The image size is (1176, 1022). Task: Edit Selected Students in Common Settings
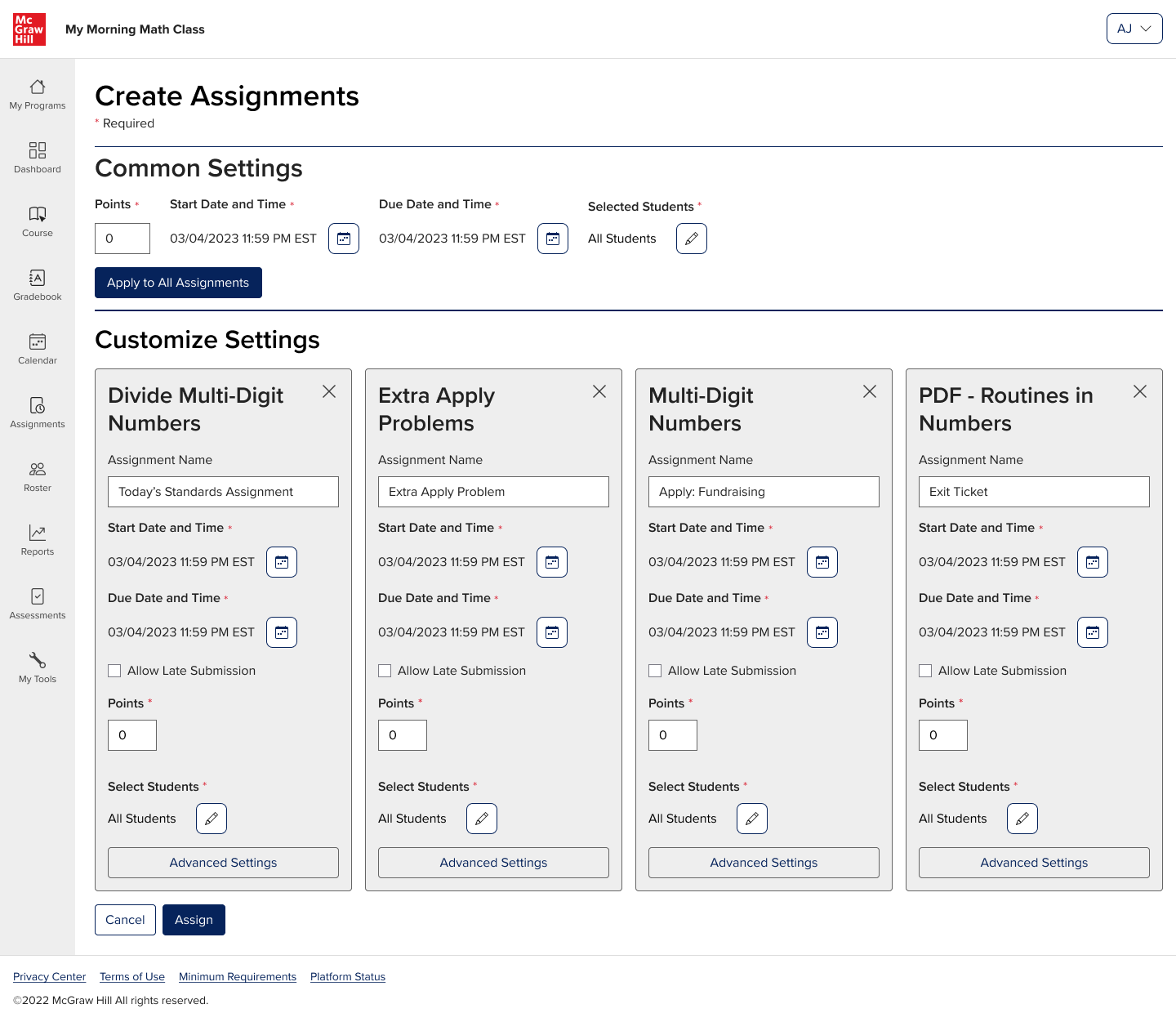[x=692, y=239]
